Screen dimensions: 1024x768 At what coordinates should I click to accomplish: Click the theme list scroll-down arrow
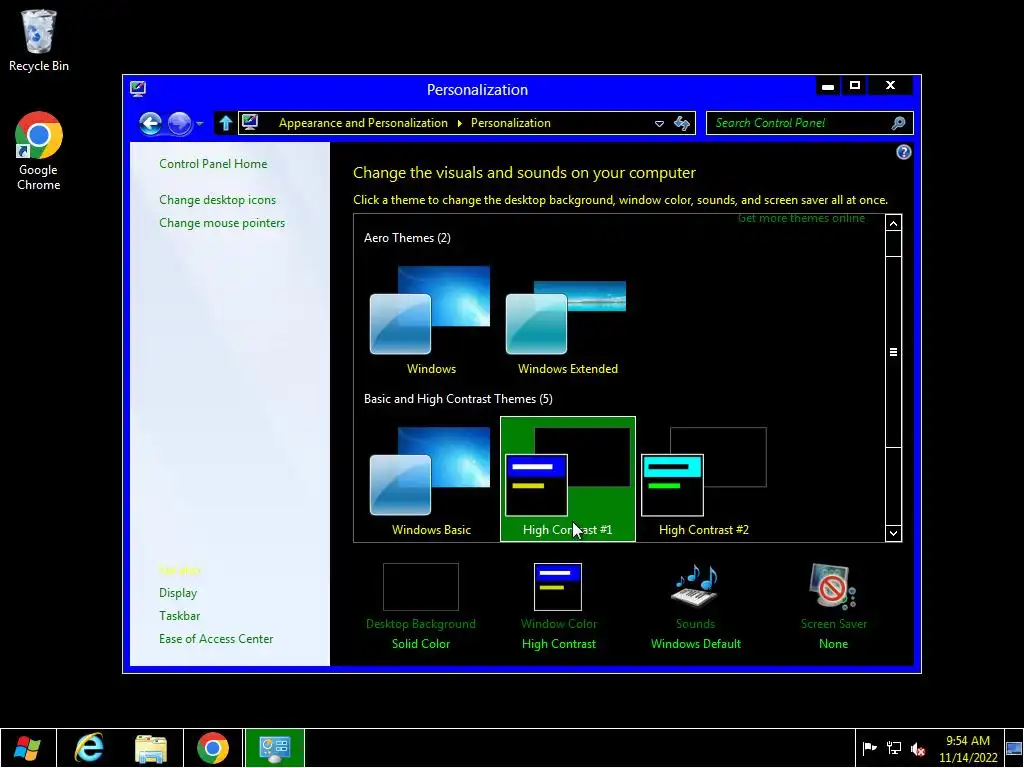point(893,533)
